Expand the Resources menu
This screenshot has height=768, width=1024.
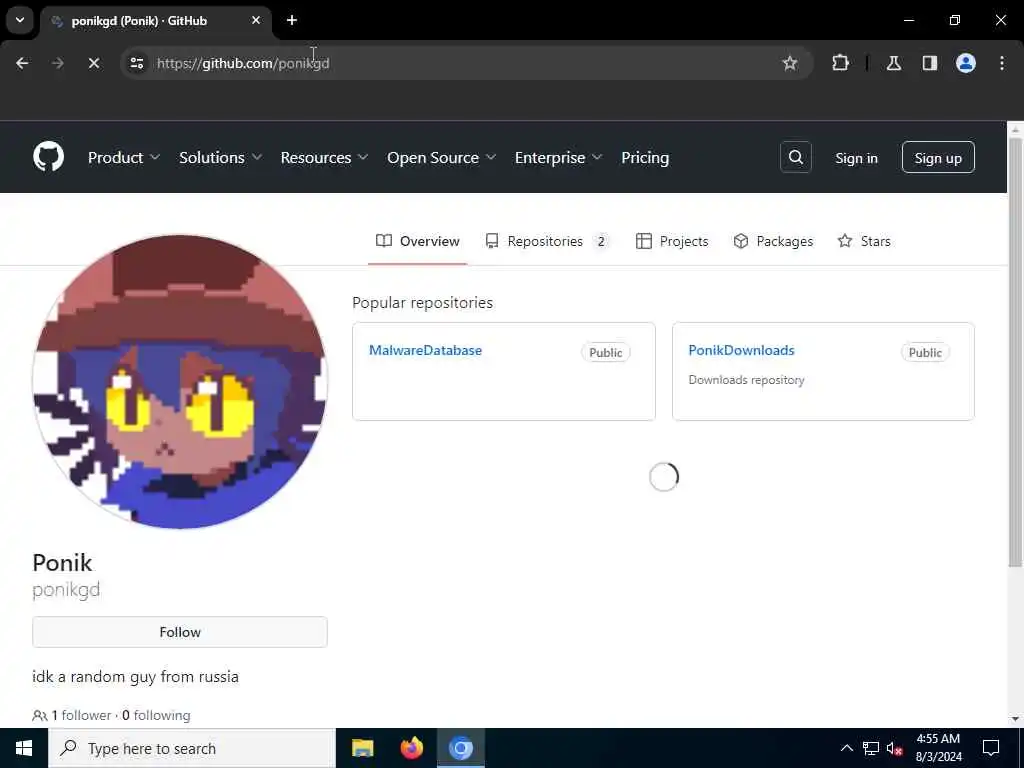pyautogui.click(x=324, y=157)
